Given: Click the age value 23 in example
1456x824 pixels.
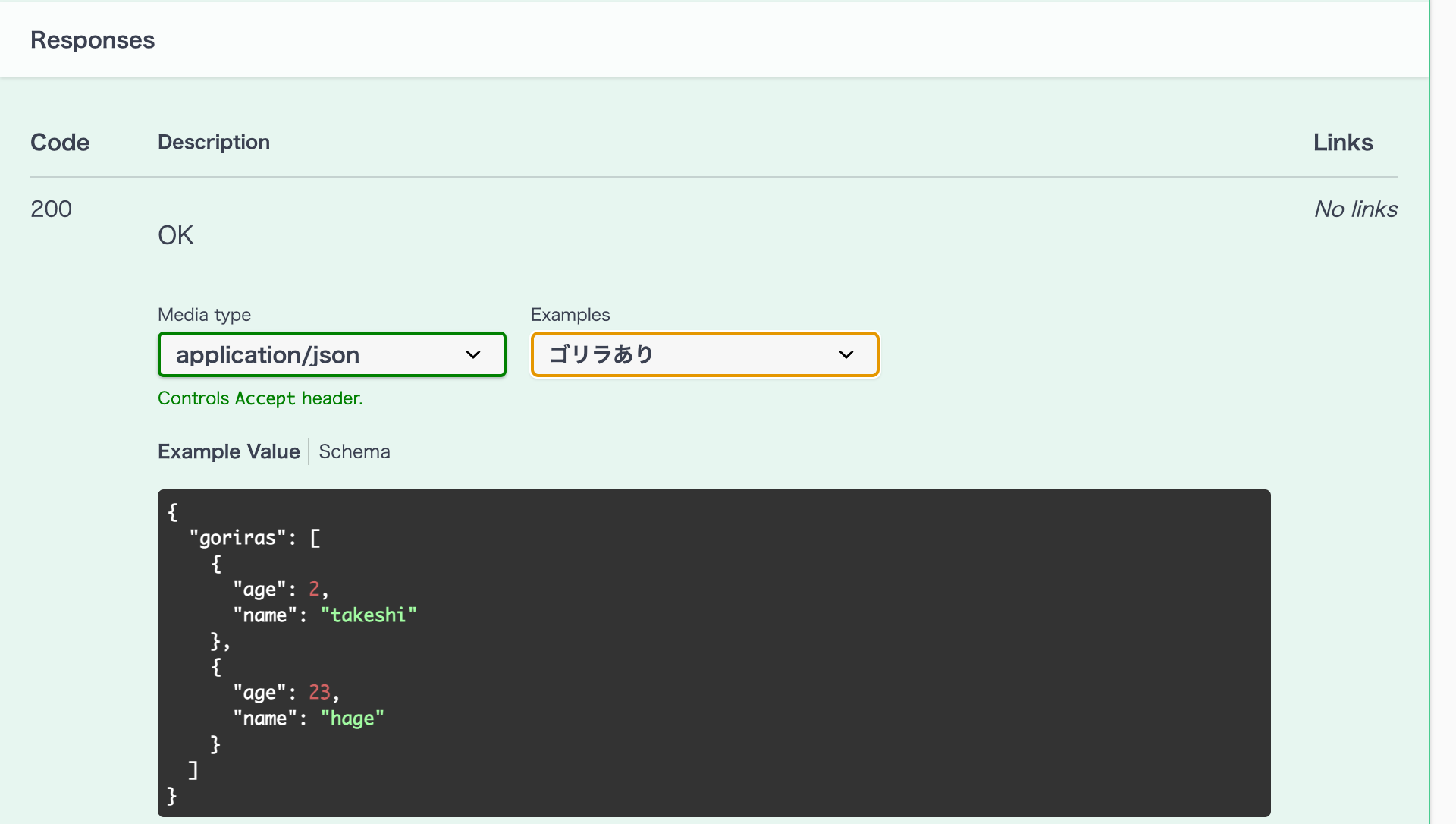Looking at the screenshot, I should coord(319,692).
